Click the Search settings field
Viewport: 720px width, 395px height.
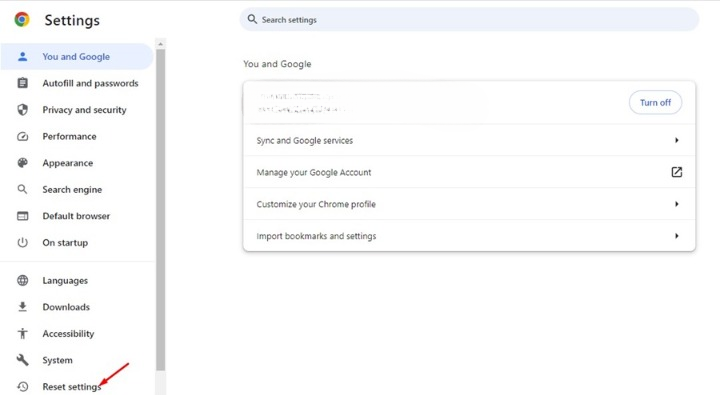(469, 19)
